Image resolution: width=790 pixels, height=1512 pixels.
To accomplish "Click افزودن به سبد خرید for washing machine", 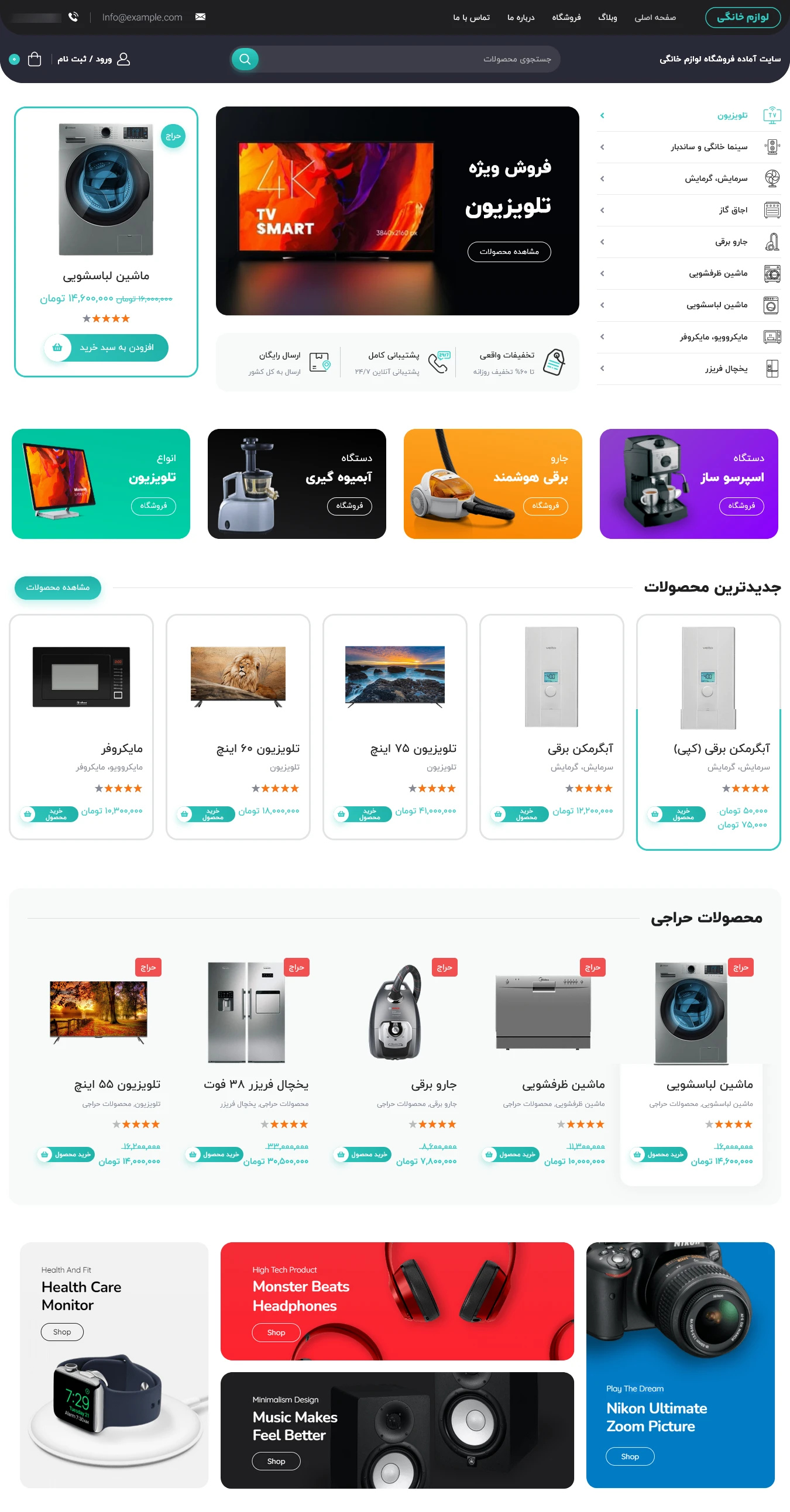I will pyautogui.click(x=107, y=348).
